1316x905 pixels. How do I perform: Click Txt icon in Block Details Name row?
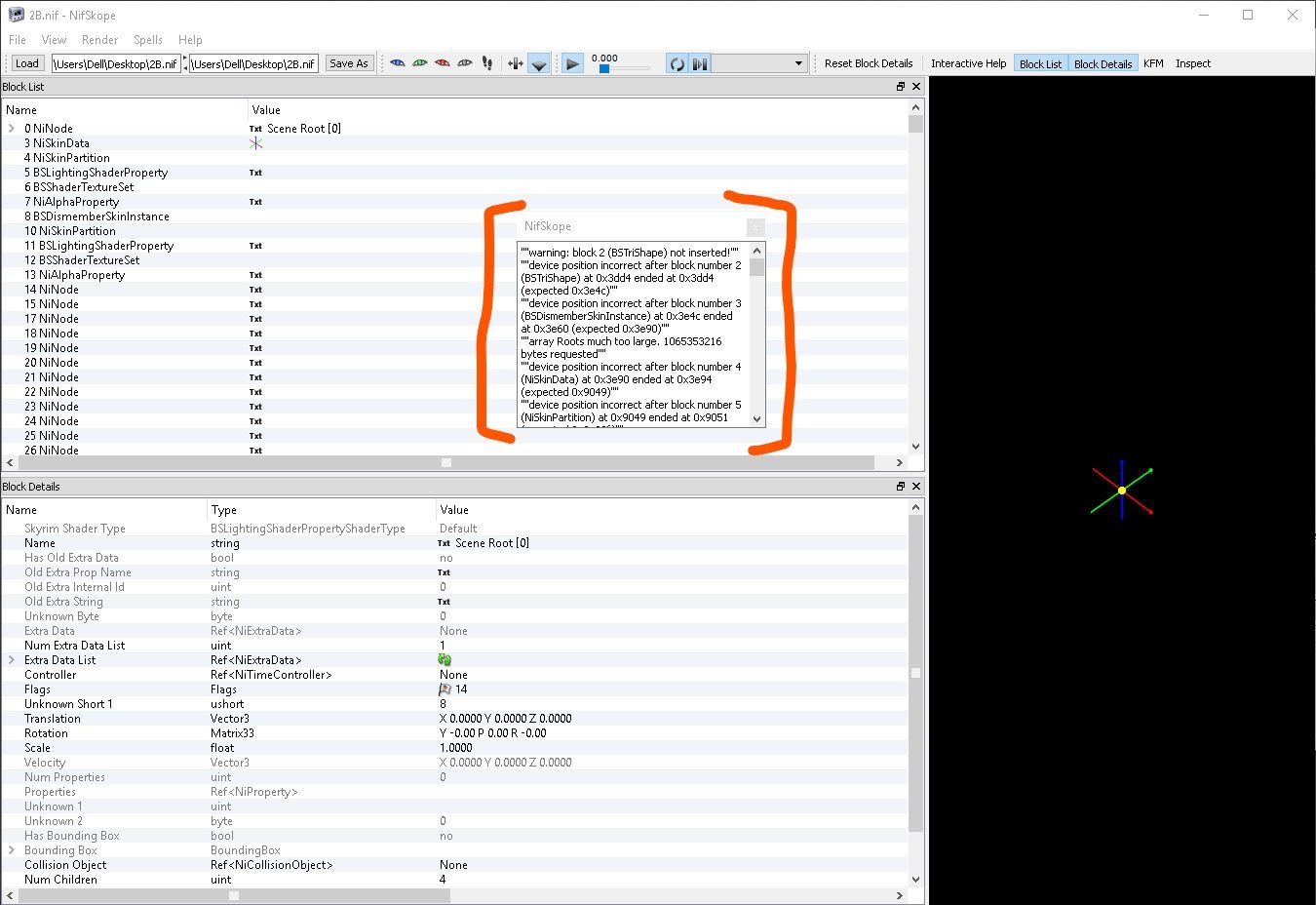(x=444, y=543)
